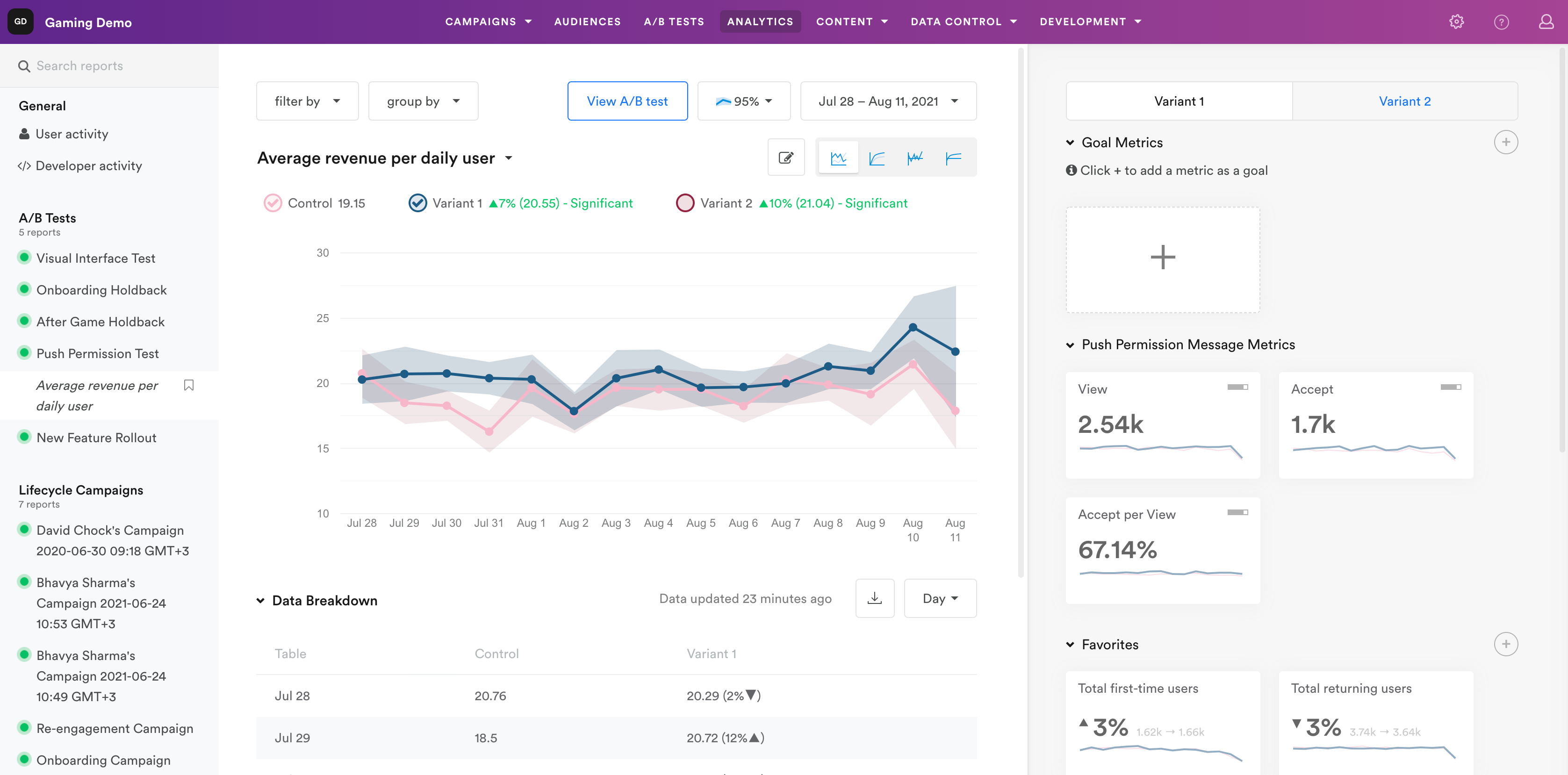Image resolution: width=1568 pixels, height=775 pixels.
Task: Click the main content vertical scrollbar
Action: click(x=1021, y=312)
